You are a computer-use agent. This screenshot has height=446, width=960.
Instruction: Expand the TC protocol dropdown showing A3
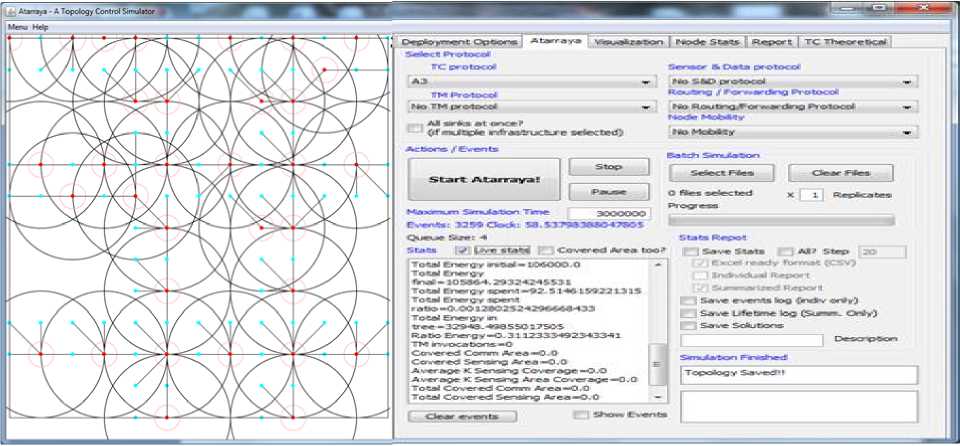(531, 81)
